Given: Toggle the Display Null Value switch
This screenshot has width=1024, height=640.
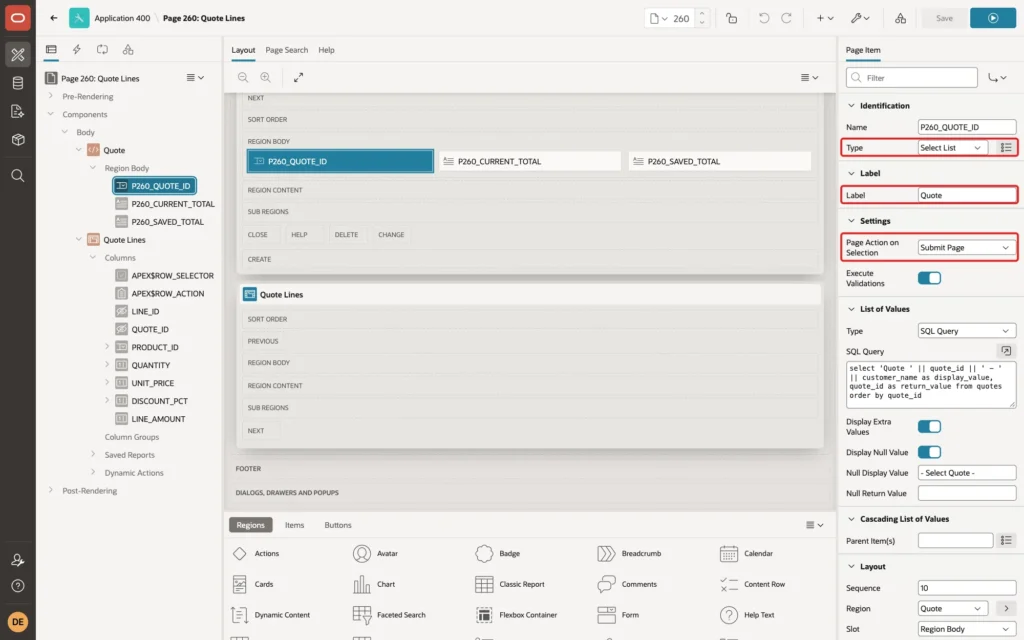Looking at the screenshot, I should pyautogui.click(x=929, y=452).
